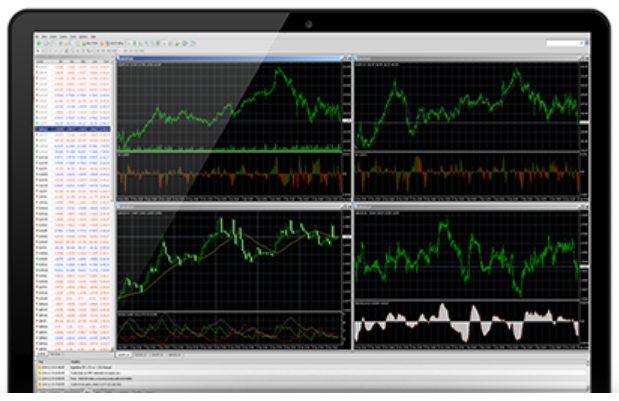Switch to candlesticks chart icon
The image size is (619, 401).
point(135,43)
